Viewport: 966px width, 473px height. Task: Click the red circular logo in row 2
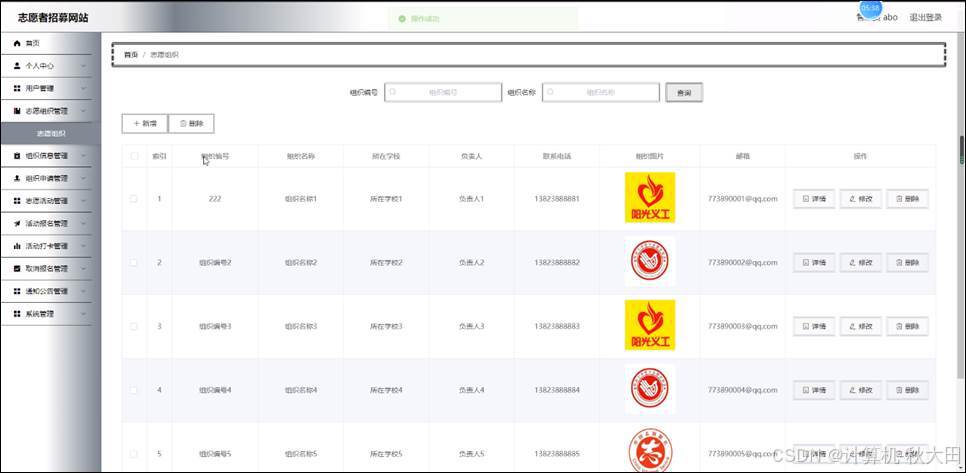tap(649, 262)
